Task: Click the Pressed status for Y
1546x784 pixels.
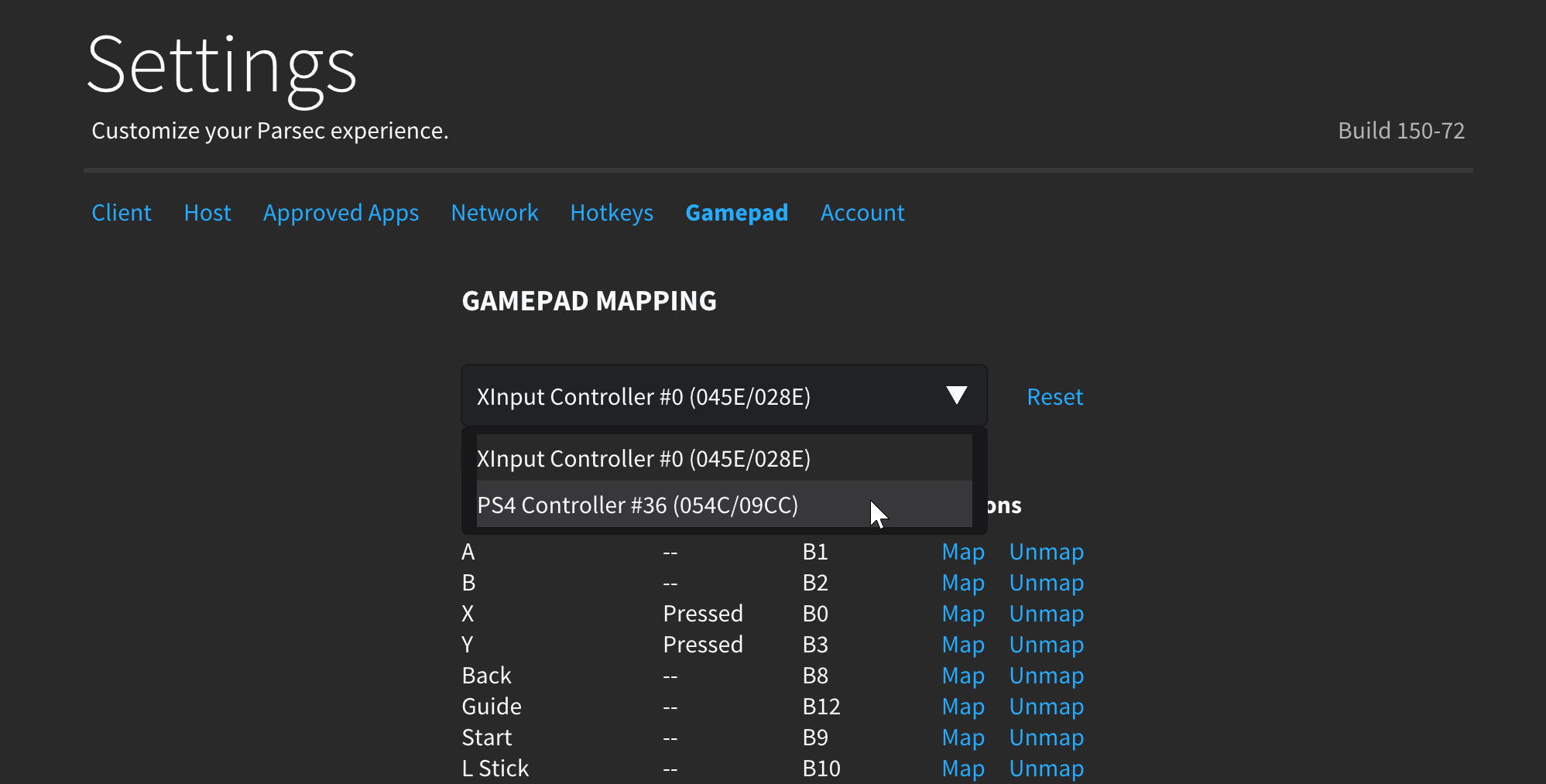Action: [x=703, y=645]
